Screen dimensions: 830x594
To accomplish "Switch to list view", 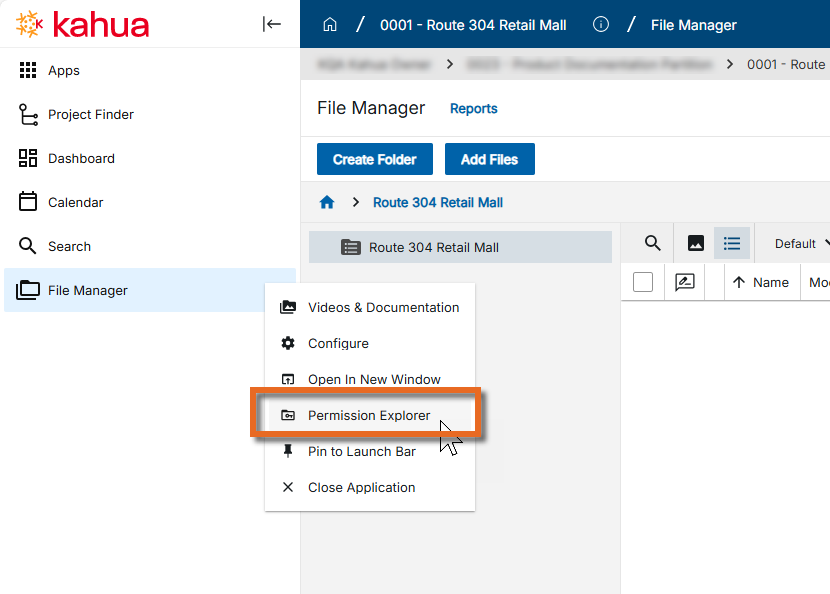I will pyautogui.click(x=732, y=243).
